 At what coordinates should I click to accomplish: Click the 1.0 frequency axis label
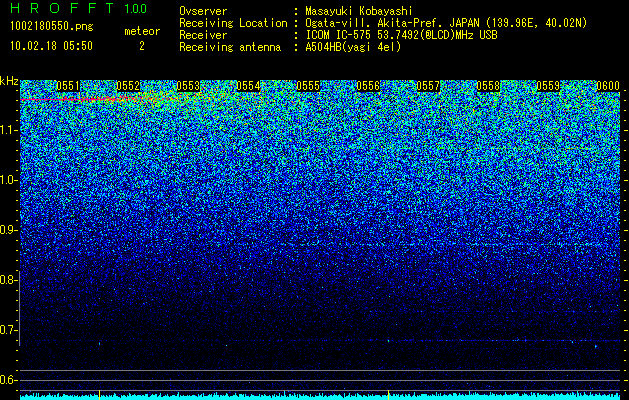click(x=9, y=180)
